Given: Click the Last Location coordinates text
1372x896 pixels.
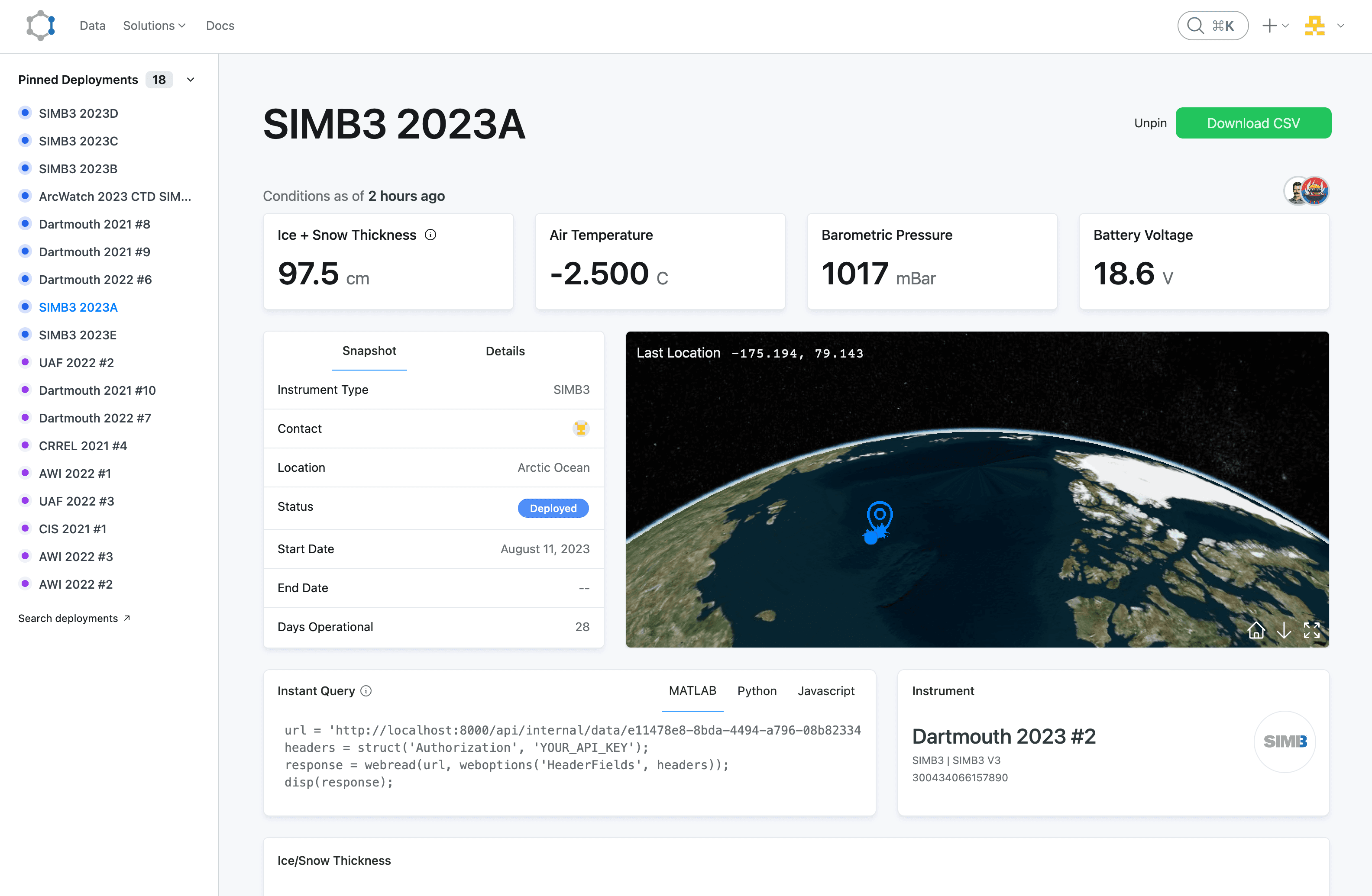Looking at the screenshot, I should click(x=797, y=353).
